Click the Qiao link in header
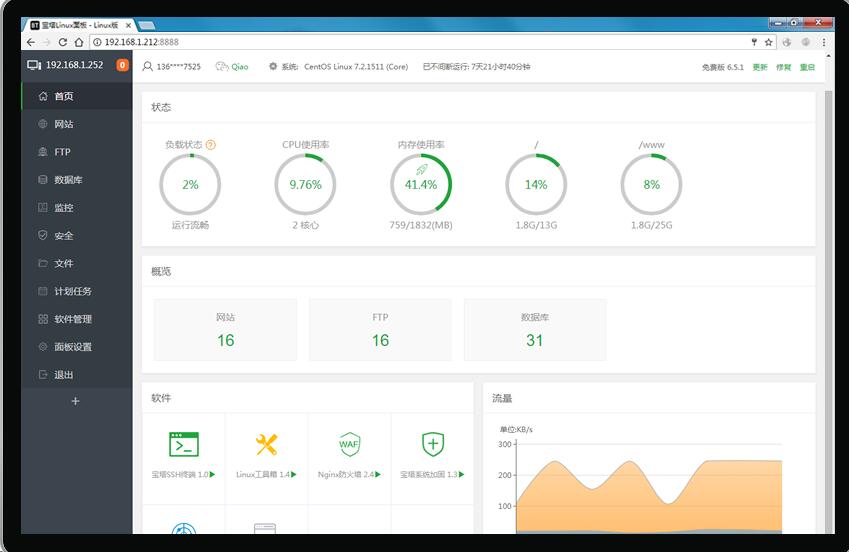The width and height of the screenshot is (849, 552). pyautogui.click(x=240, y=67)
